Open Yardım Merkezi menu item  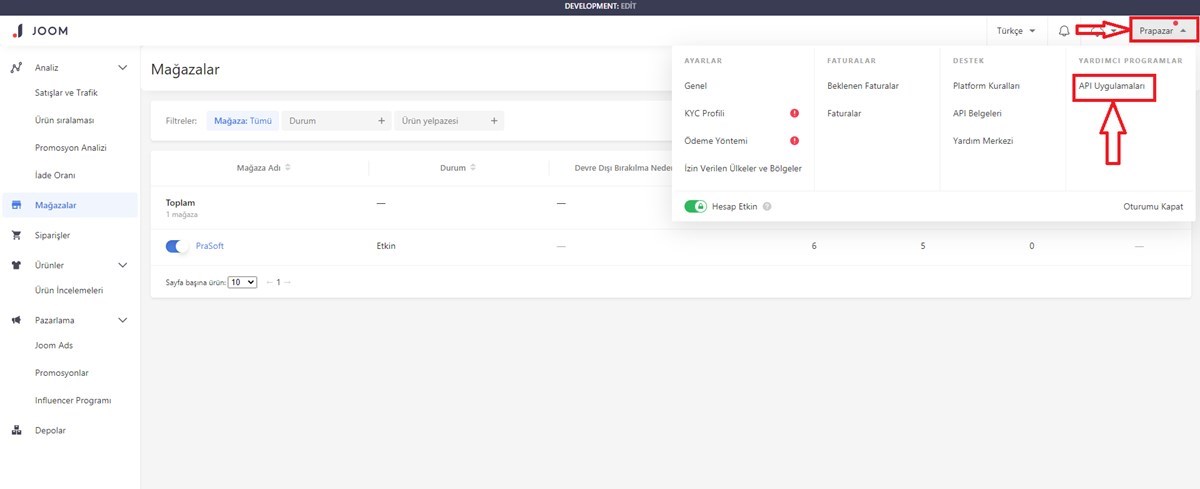tap(983, 141)
